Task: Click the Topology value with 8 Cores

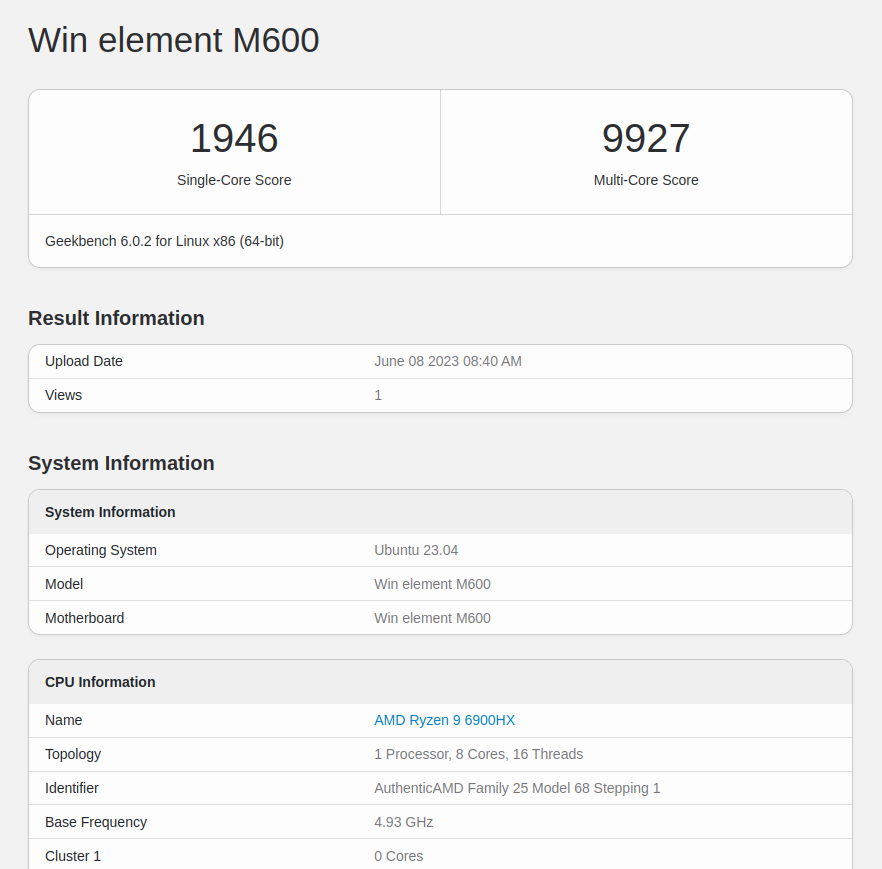Action: click(x=479, y=754)
